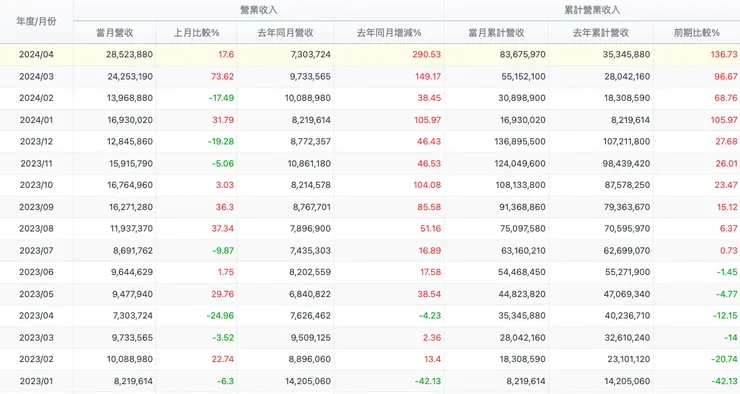
Task: Click month-over-month value -24.96
Action: [220, 316]
